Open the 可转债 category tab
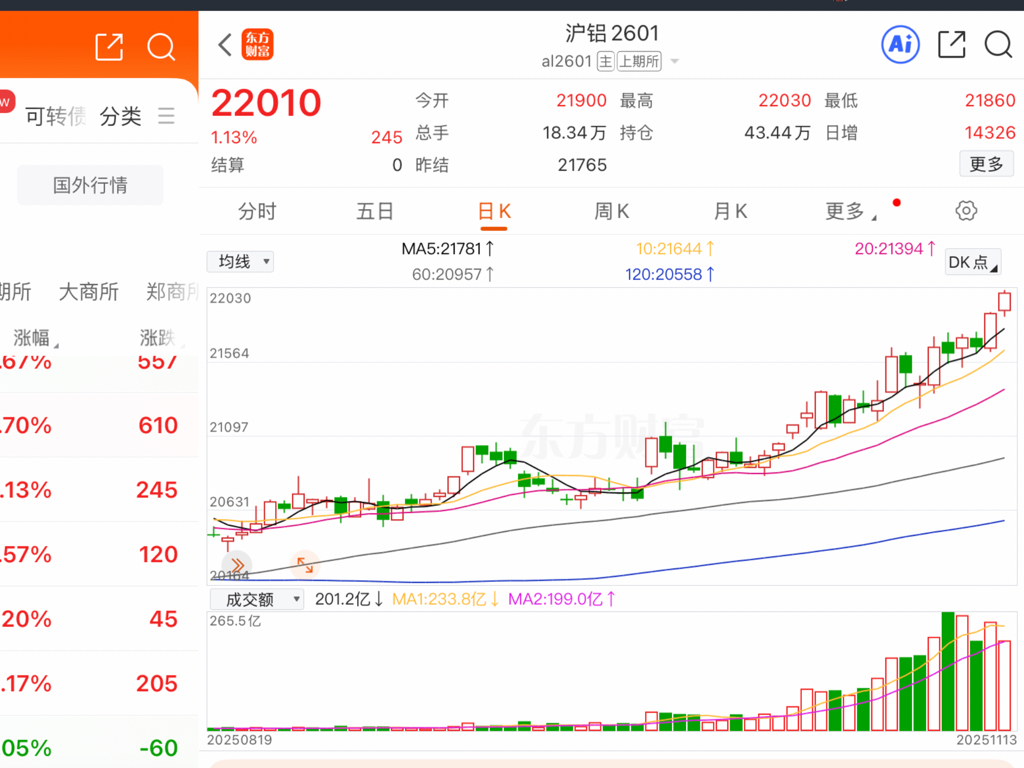The height and width of the screenshot is (768, 1024). point(56,116)
